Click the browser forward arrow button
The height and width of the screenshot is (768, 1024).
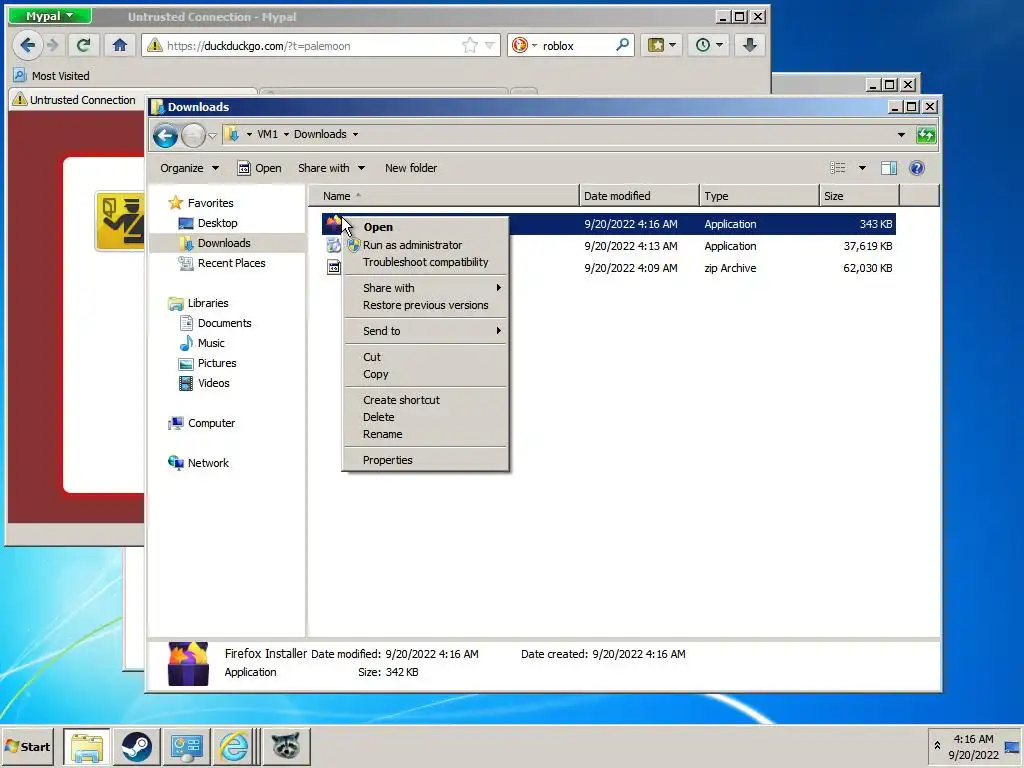pos(53,45)
